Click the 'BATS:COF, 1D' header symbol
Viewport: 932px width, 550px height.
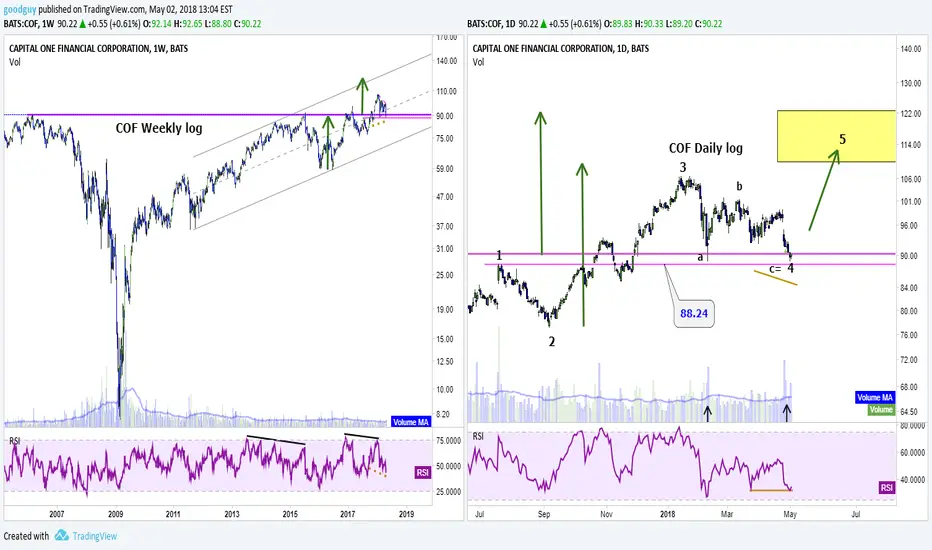(492, 24)
